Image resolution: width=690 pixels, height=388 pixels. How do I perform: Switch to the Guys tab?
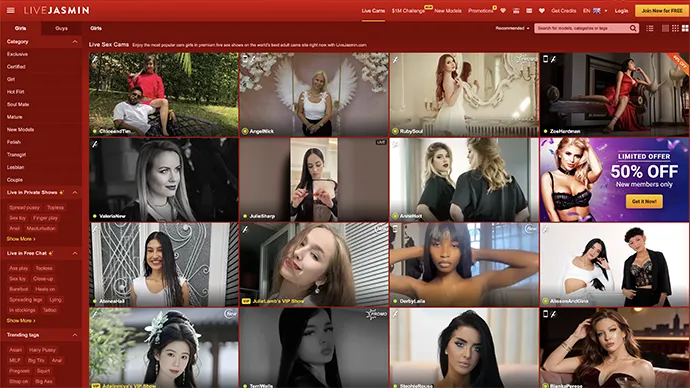click(61, 28)
